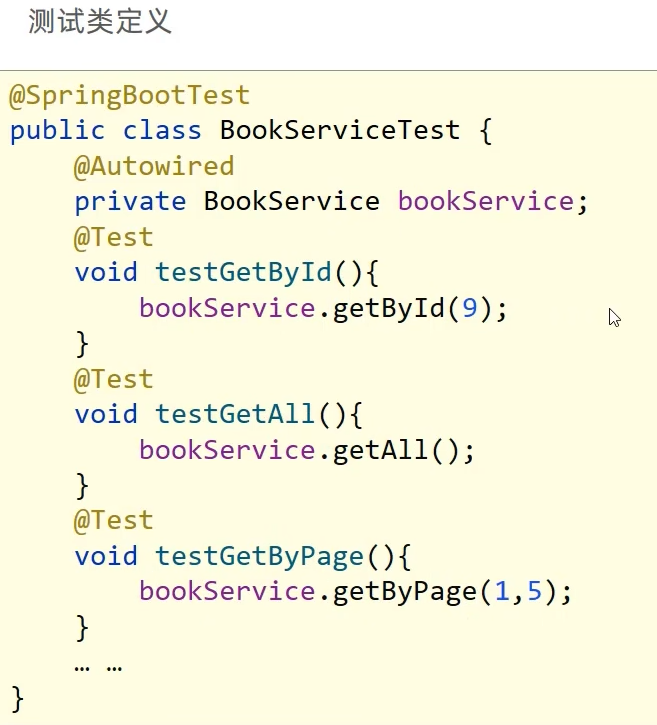The height and width of the screenshot is (725, 657).
Task: Click the @Test annotation above testGetByPage
Action: (113, 520)
